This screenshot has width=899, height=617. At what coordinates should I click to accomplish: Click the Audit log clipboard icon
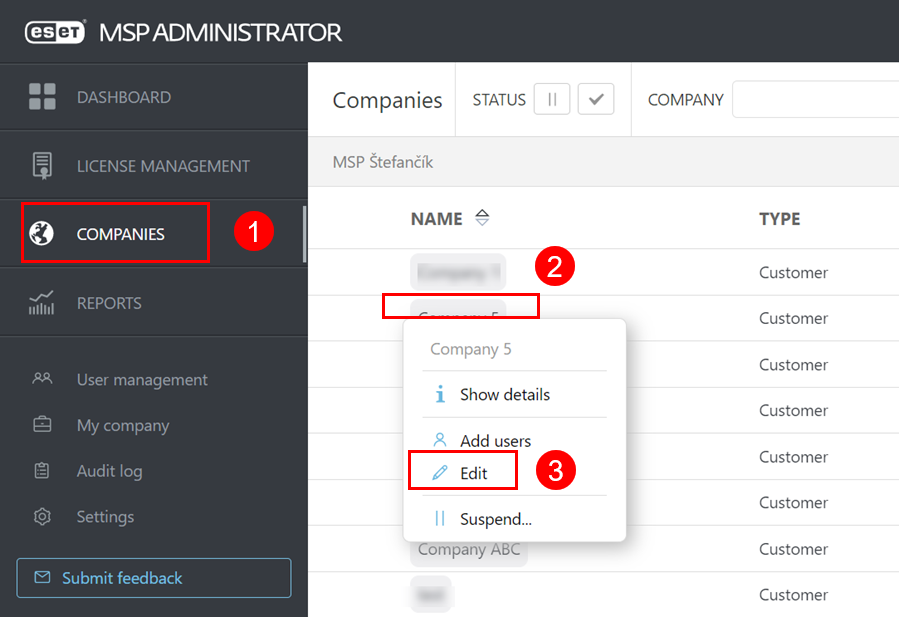[x=42, y=470]
